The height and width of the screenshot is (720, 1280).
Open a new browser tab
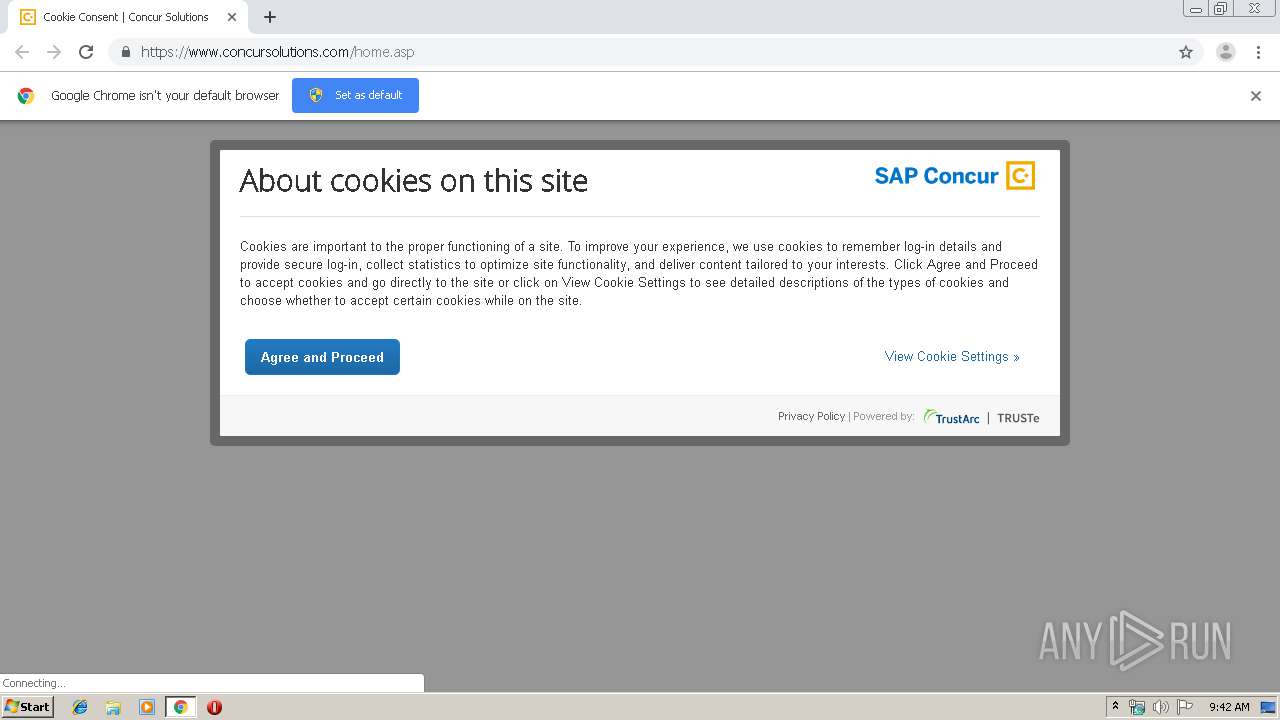click(x=270, y=17)
